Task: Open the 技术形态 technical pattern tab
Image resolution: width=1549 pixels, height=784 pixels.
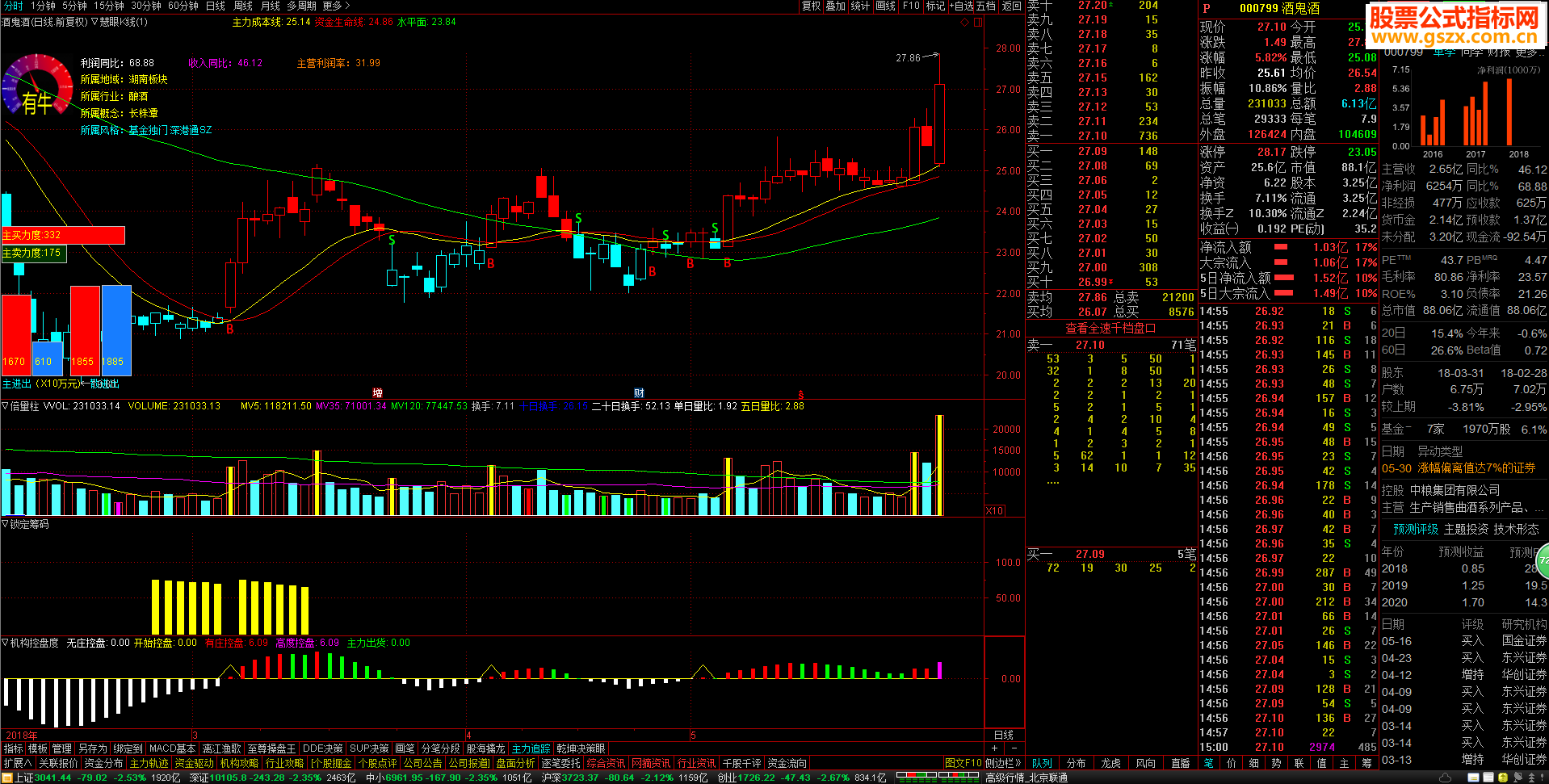Action: 1517,529
